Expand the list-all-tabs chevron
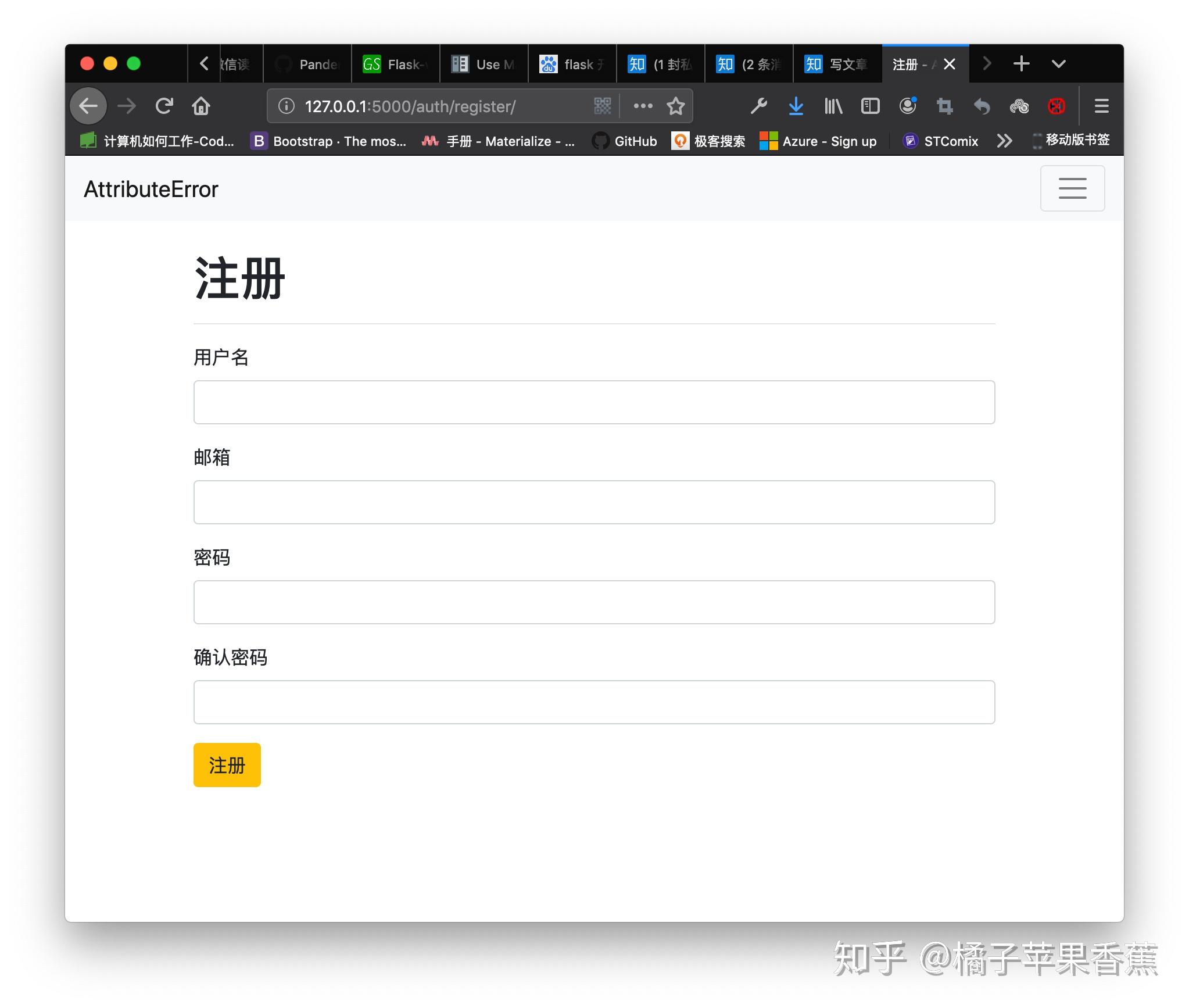The image size is (1189, 1008). coord(1058,64)
